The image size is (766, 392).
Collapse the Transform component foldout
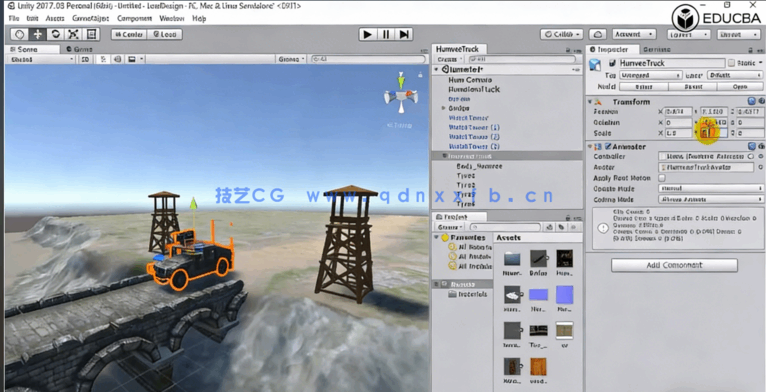tap(590, 102)
